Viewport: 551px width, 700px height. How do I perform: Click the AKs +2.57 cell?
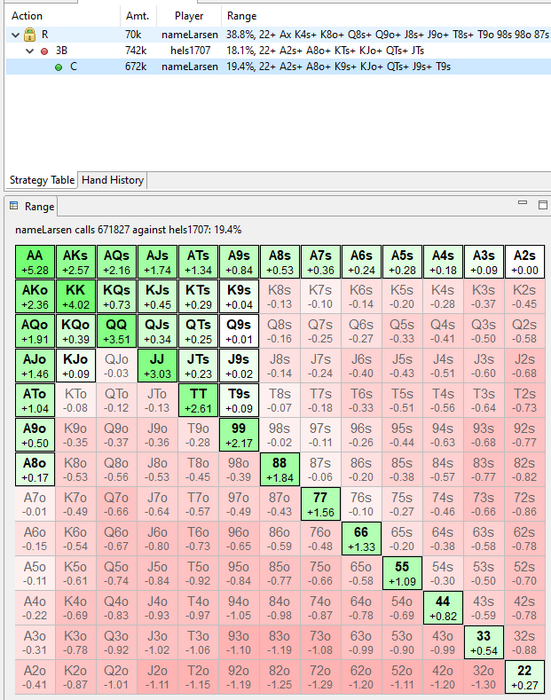coord(75,262)
